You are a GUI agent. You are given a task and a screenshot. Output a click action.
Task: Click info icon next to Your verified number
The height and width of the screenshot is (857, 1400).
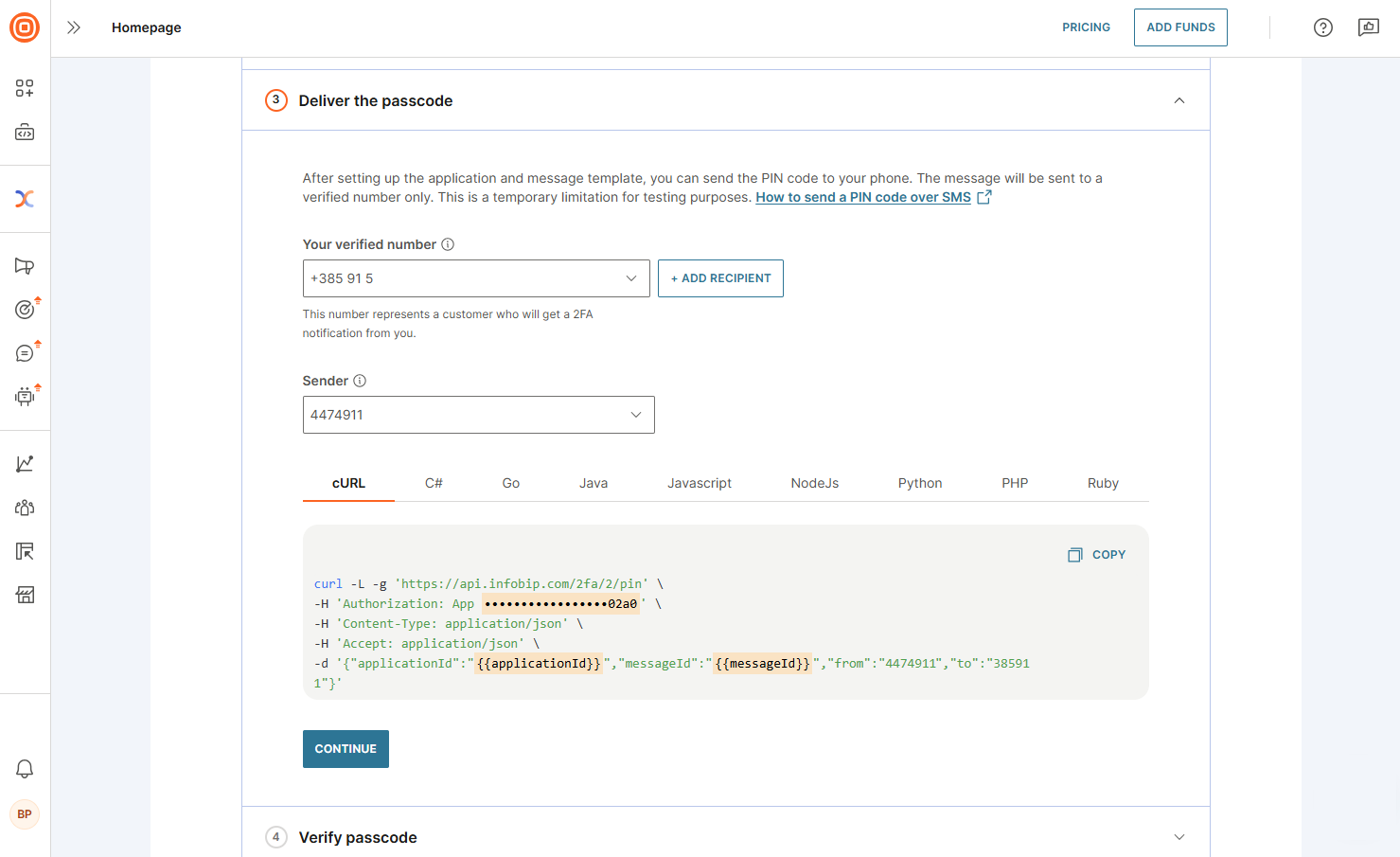point(448,244)
